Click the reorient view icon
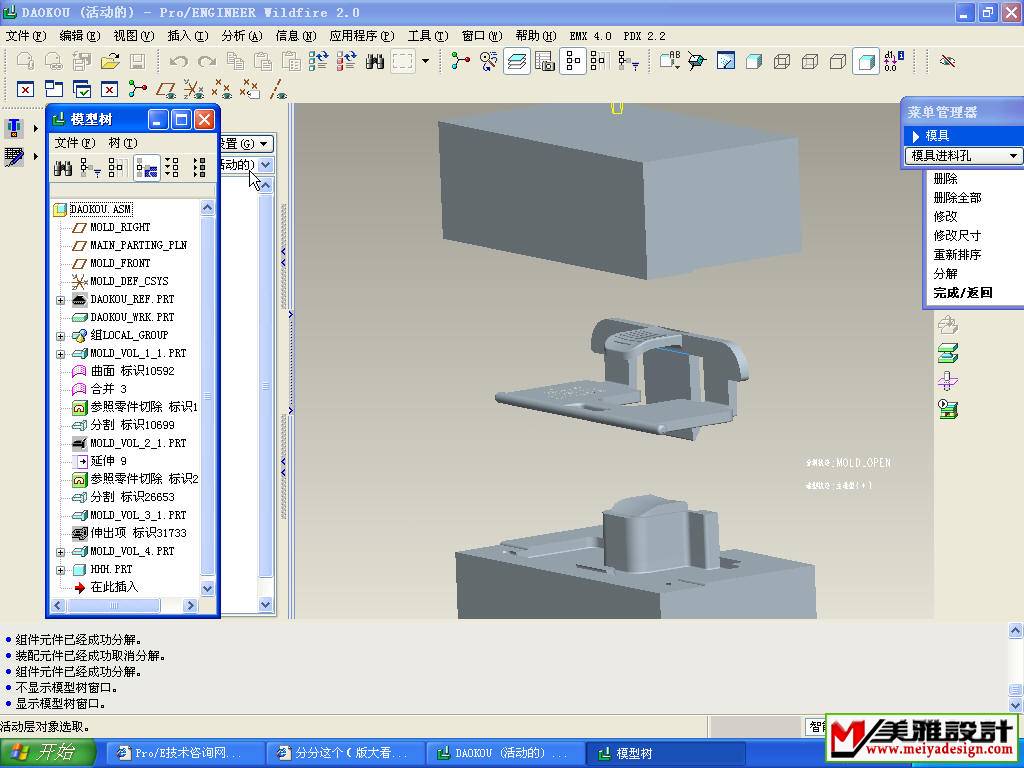Viewport: 1024px width, 768px height. click(697, 61)
